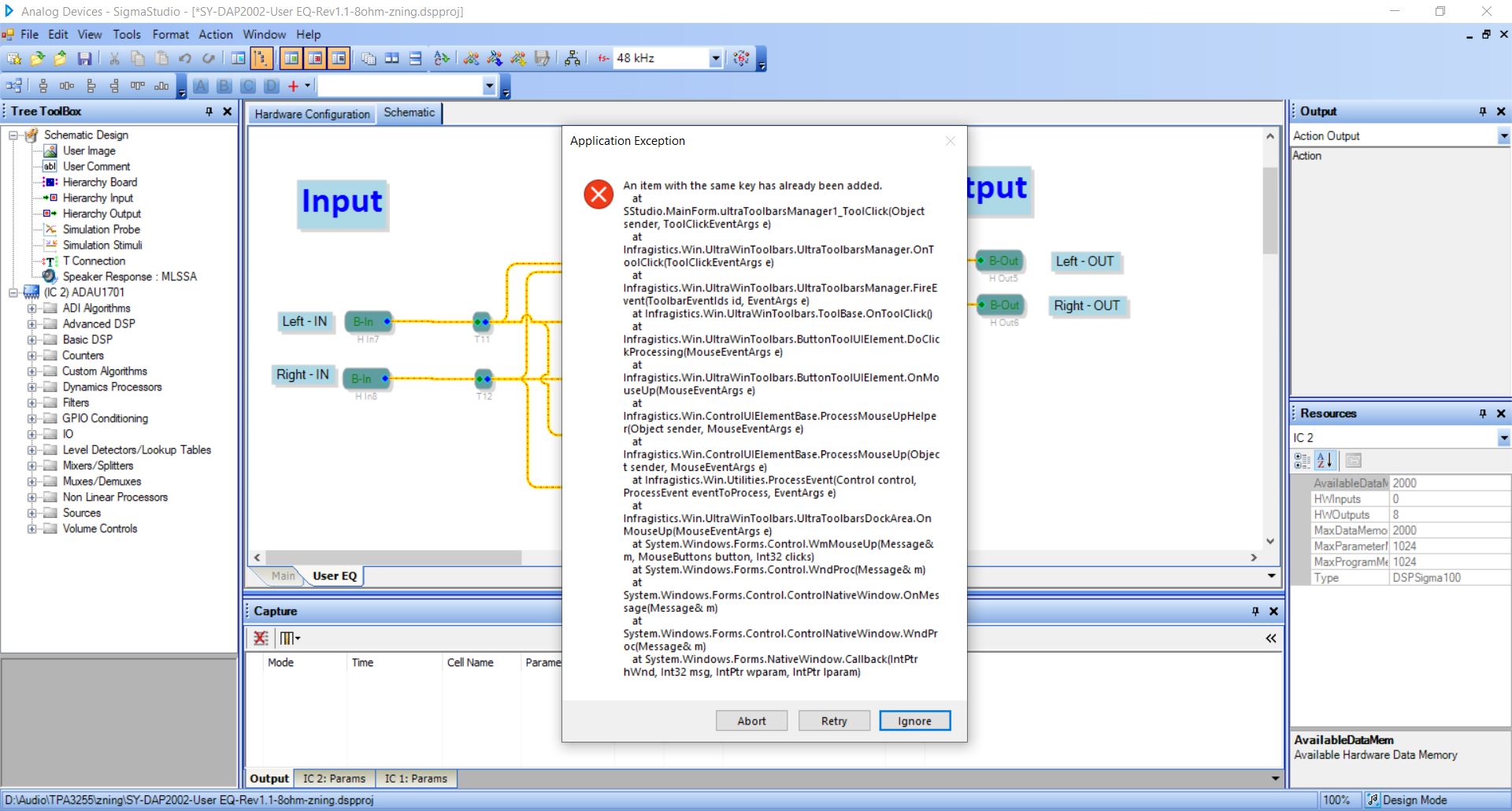This screenshot has width=1512, height=811.
Task: Expand the Mixers/Splitters folder
Action: coord(32,466)
